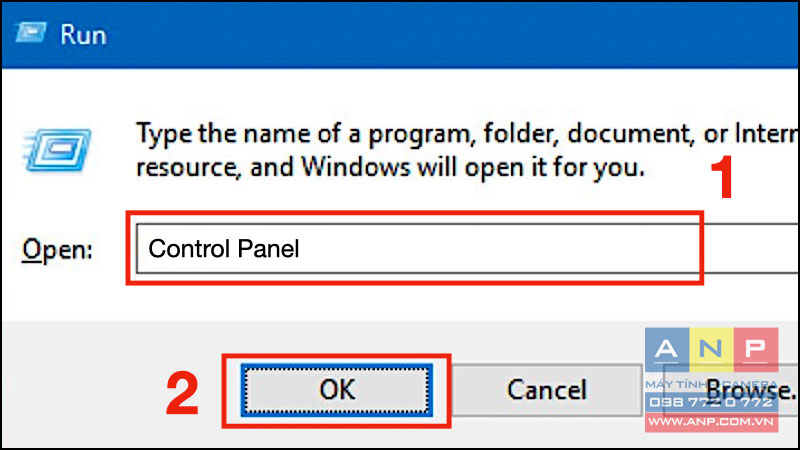This screenshot has height=450, width=800.
Task: Dismiss the dialog with Cancel button
Action: [546, 390]
